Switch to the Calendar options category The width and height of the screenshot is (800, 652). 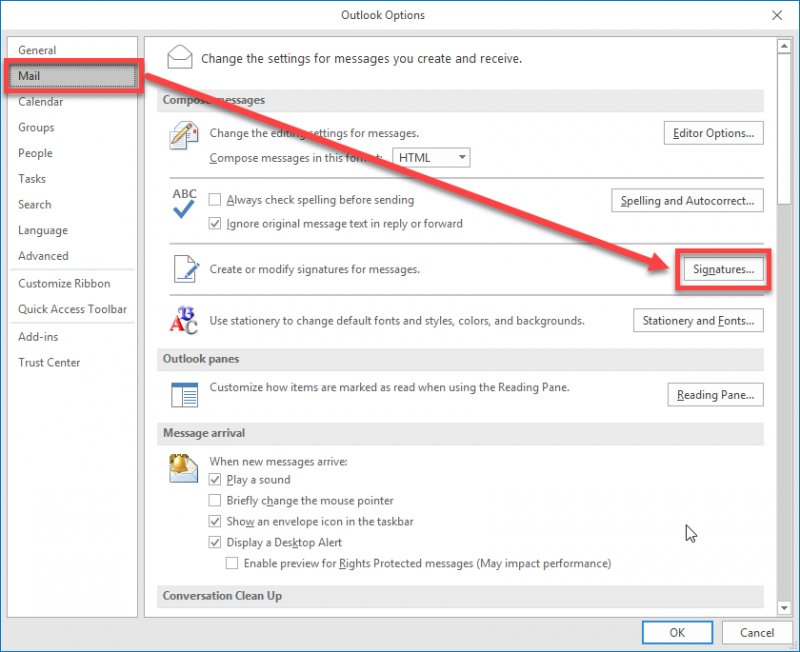(x=41, y=102)
